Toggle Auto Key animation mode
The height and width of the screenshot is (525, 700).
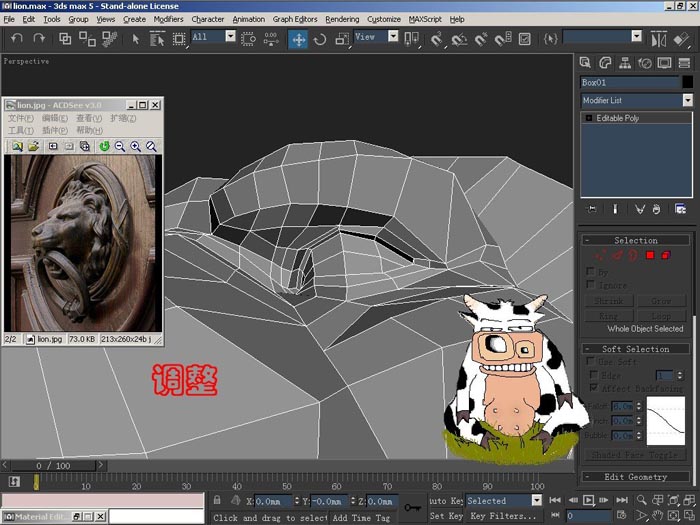pos(446,501)
